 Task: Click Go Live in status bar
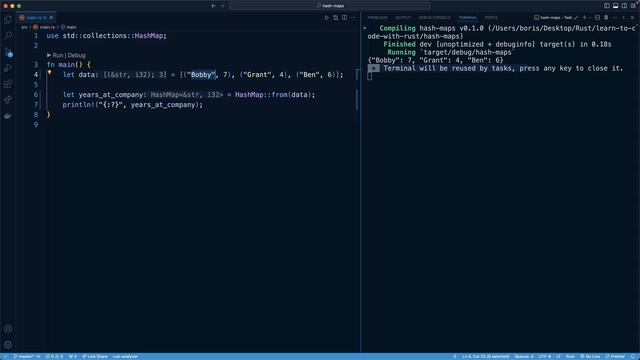click(x=590, y=356)
